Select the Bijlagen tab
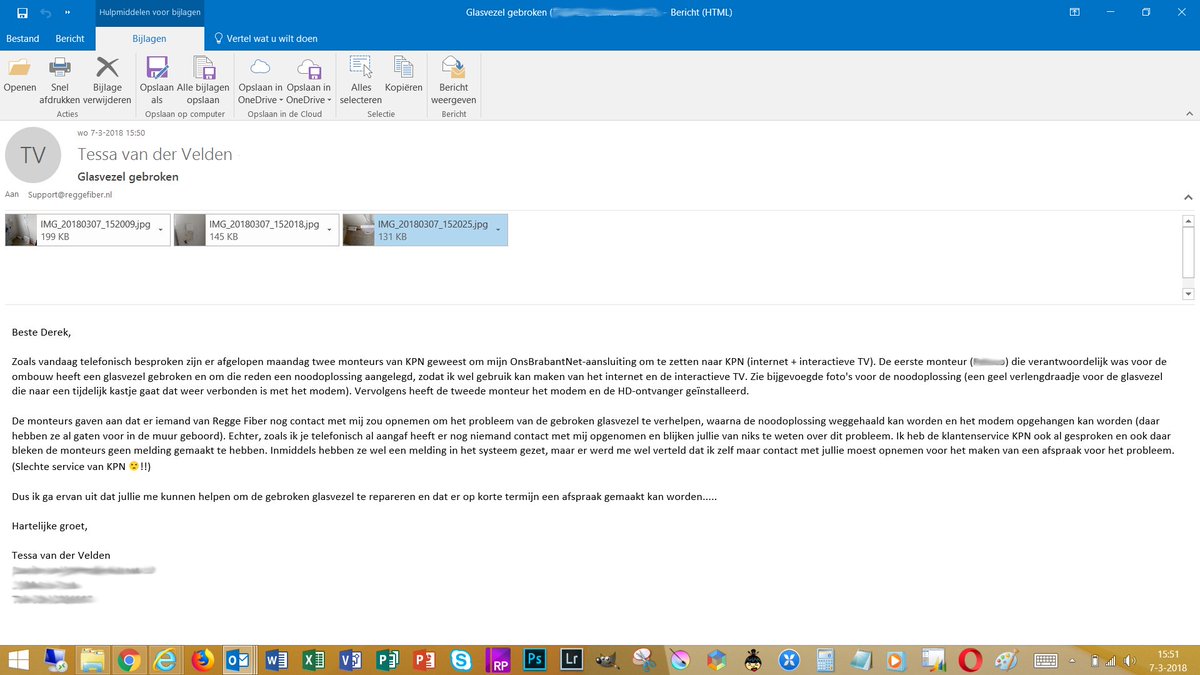The height and width of the screenshot is (675, 1200). click(x=150, y=39)
